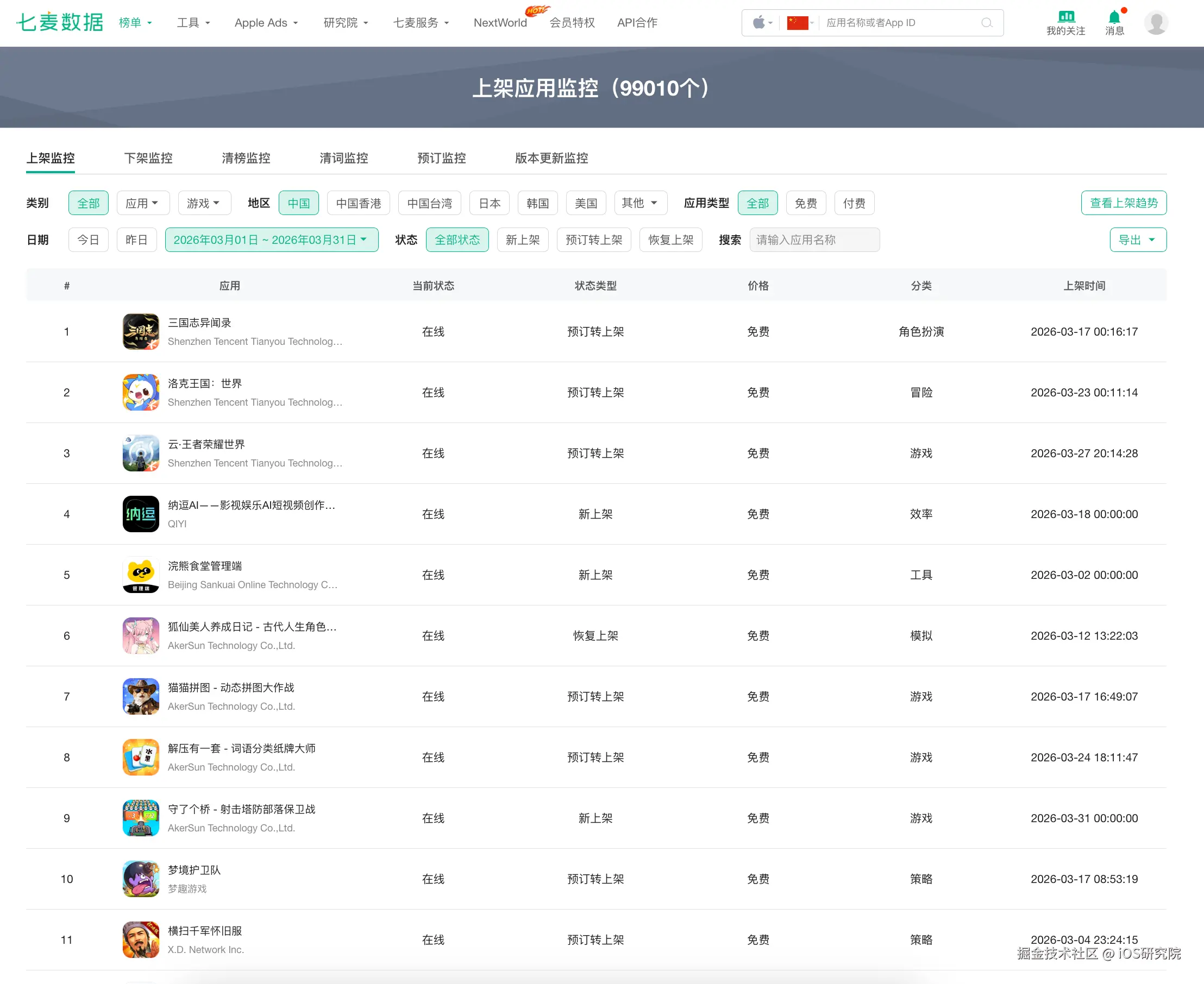This screenshot has height=984, width=1204.
Task: Click the notification bell icon
Action: (1114, 17)
